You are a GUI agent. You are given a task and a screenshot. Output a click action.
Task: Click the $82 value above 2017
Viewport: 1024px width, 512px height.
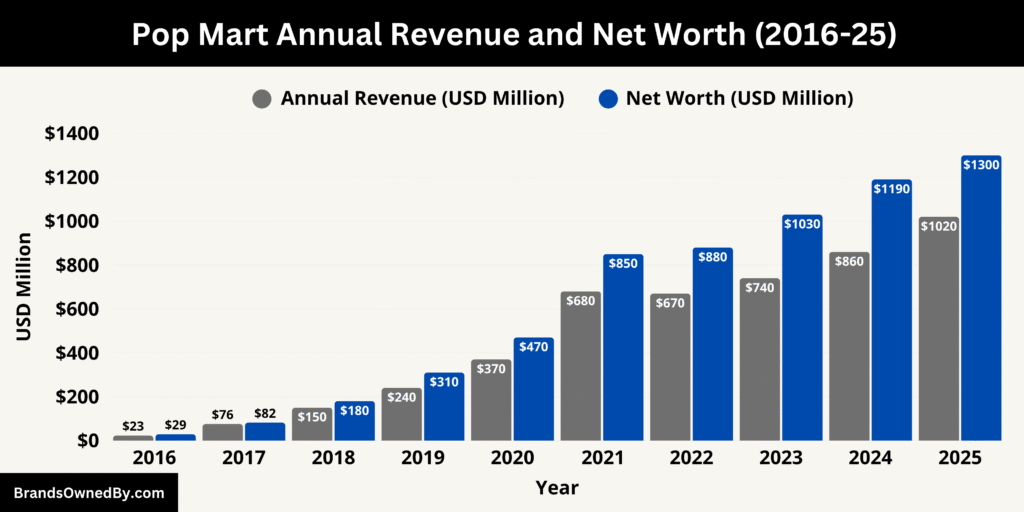pos(265,413)
